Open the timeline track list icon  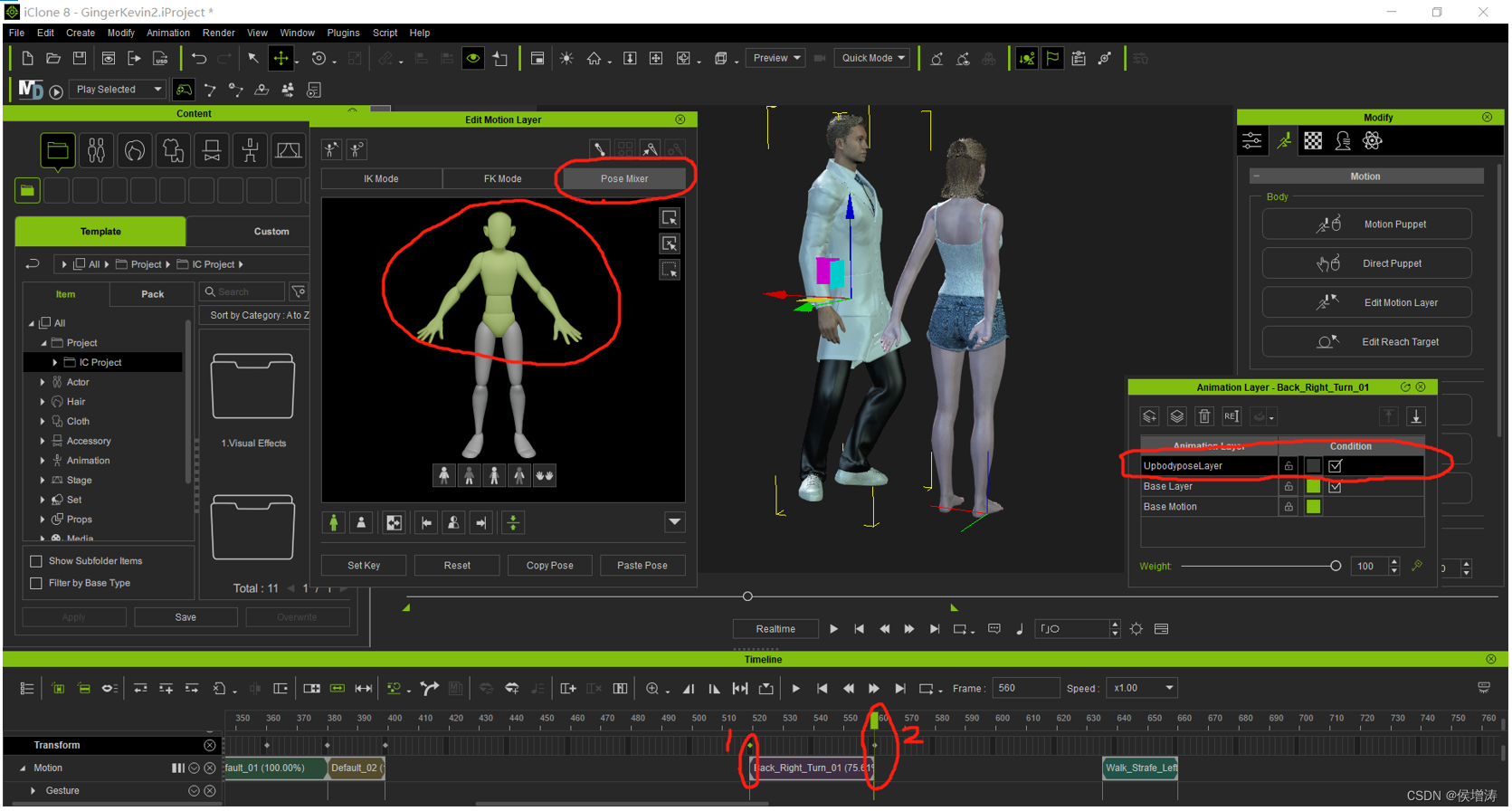click(x=27, y=689)
